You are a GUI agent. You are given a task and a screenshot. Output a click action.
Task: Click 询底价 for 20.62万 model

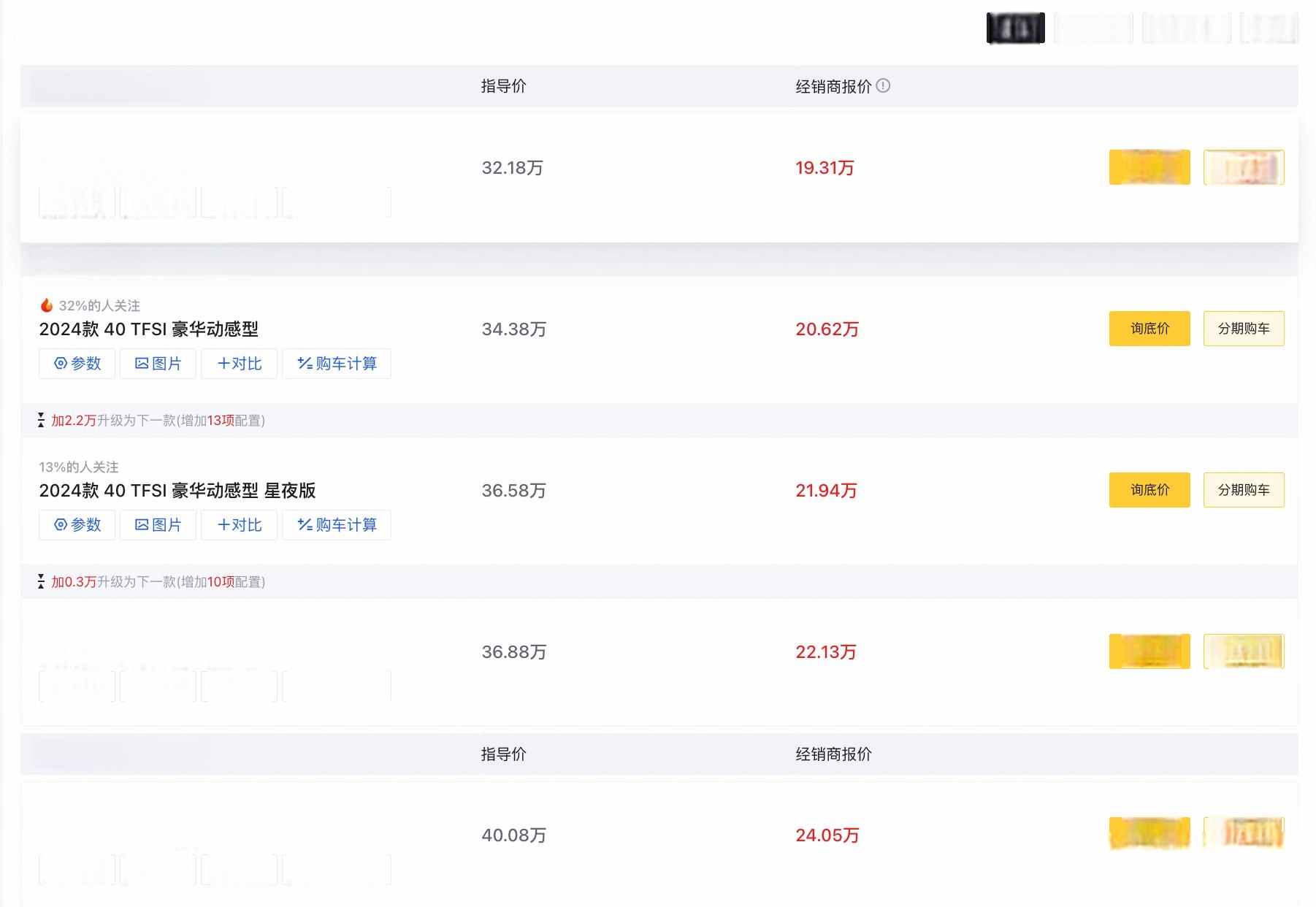click(x=1149, y=329)
